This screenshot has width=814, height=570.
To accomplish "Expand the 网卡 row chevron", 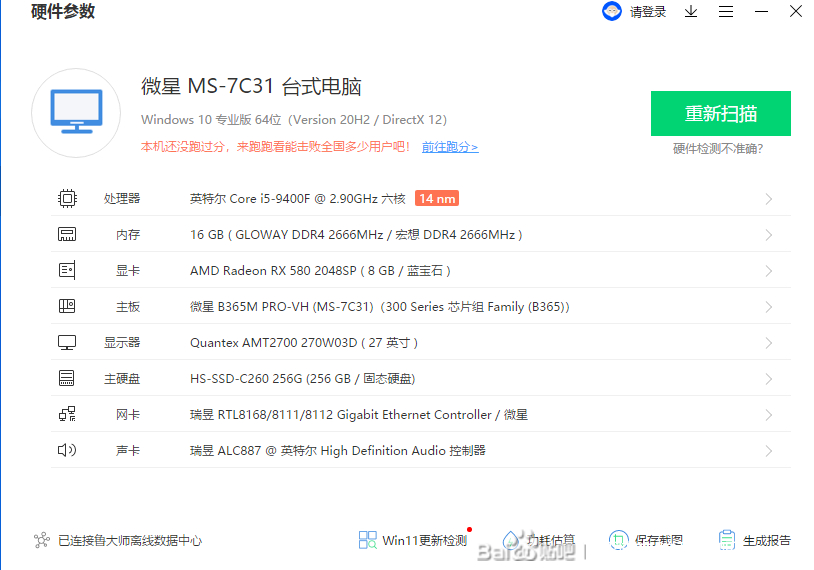I will click(x=769, y=415).
